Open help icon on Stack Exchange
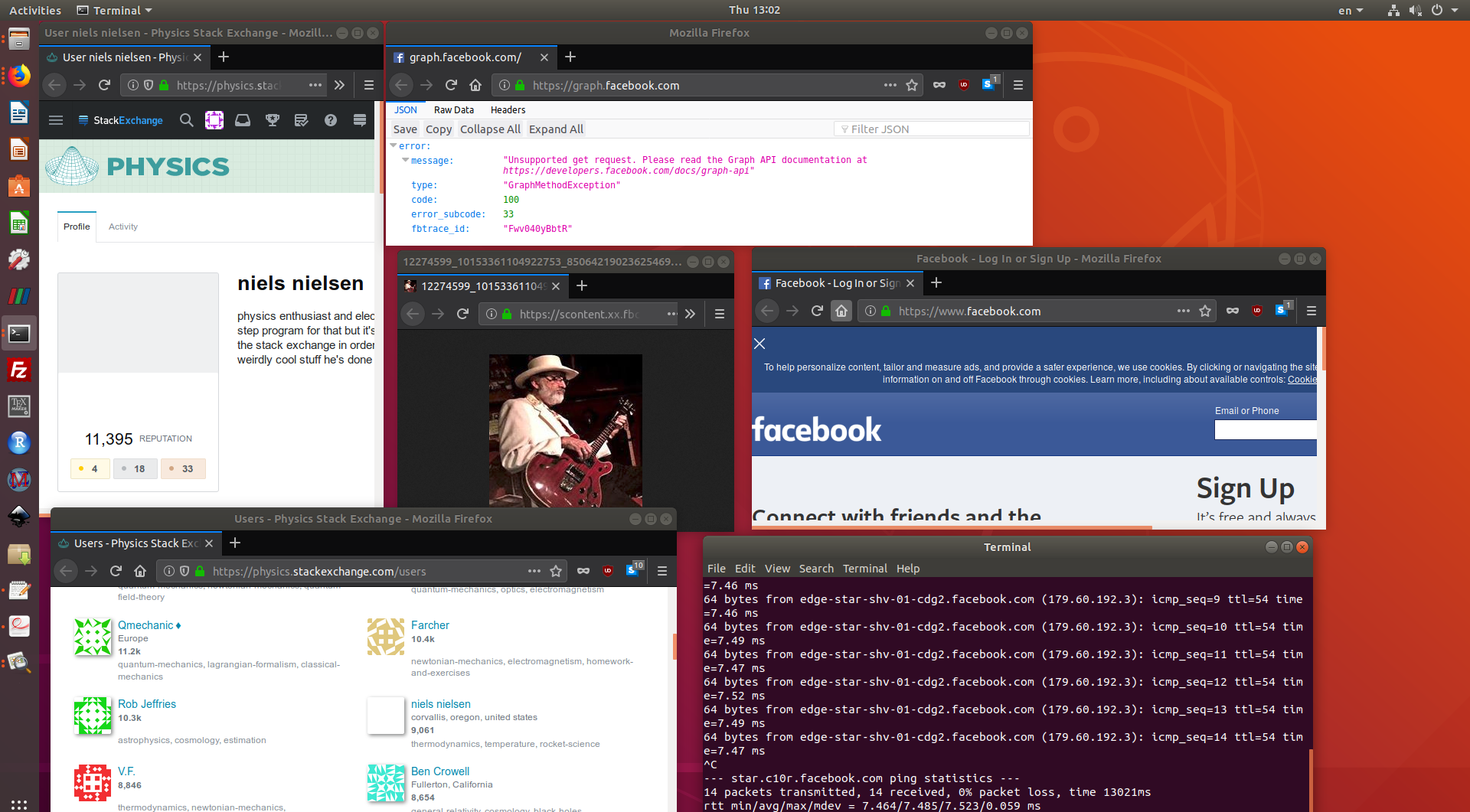1470x812 pixels. click(330, 120)
